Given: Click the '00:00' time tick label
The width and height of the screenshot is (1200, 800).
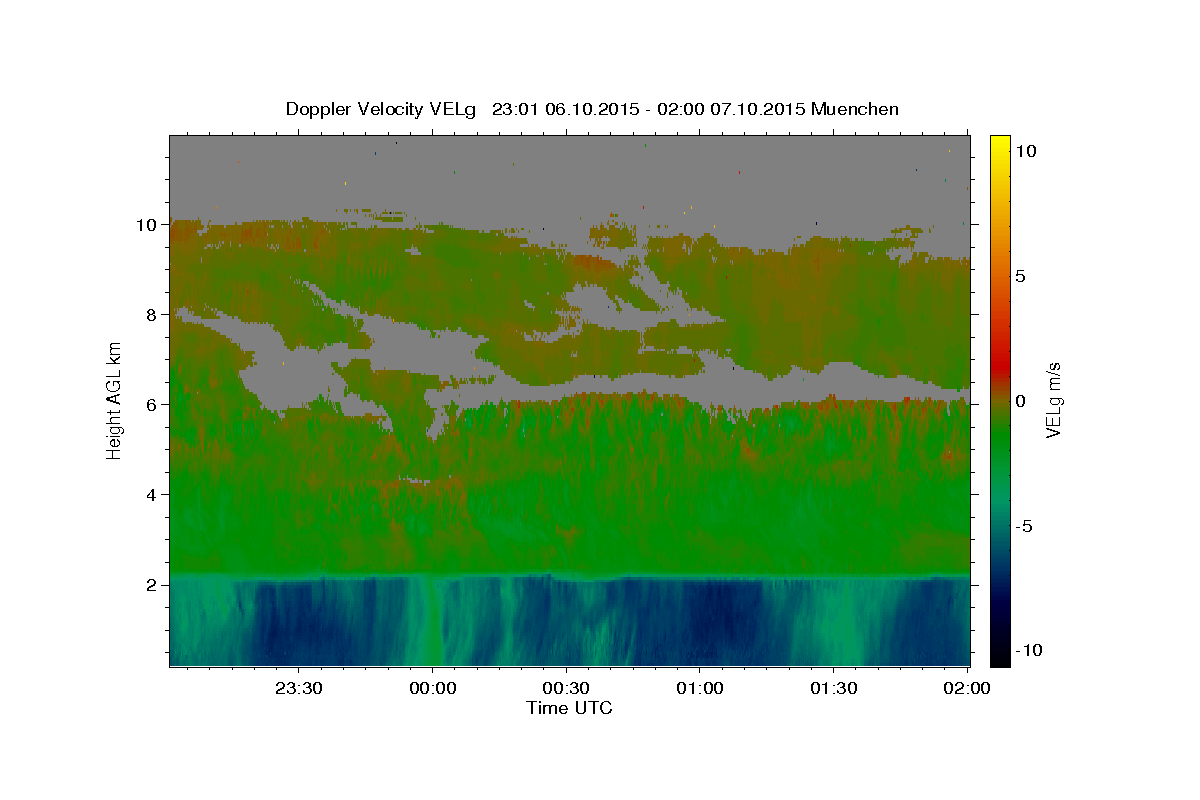Looking at the screenshot, I should 433,688.
